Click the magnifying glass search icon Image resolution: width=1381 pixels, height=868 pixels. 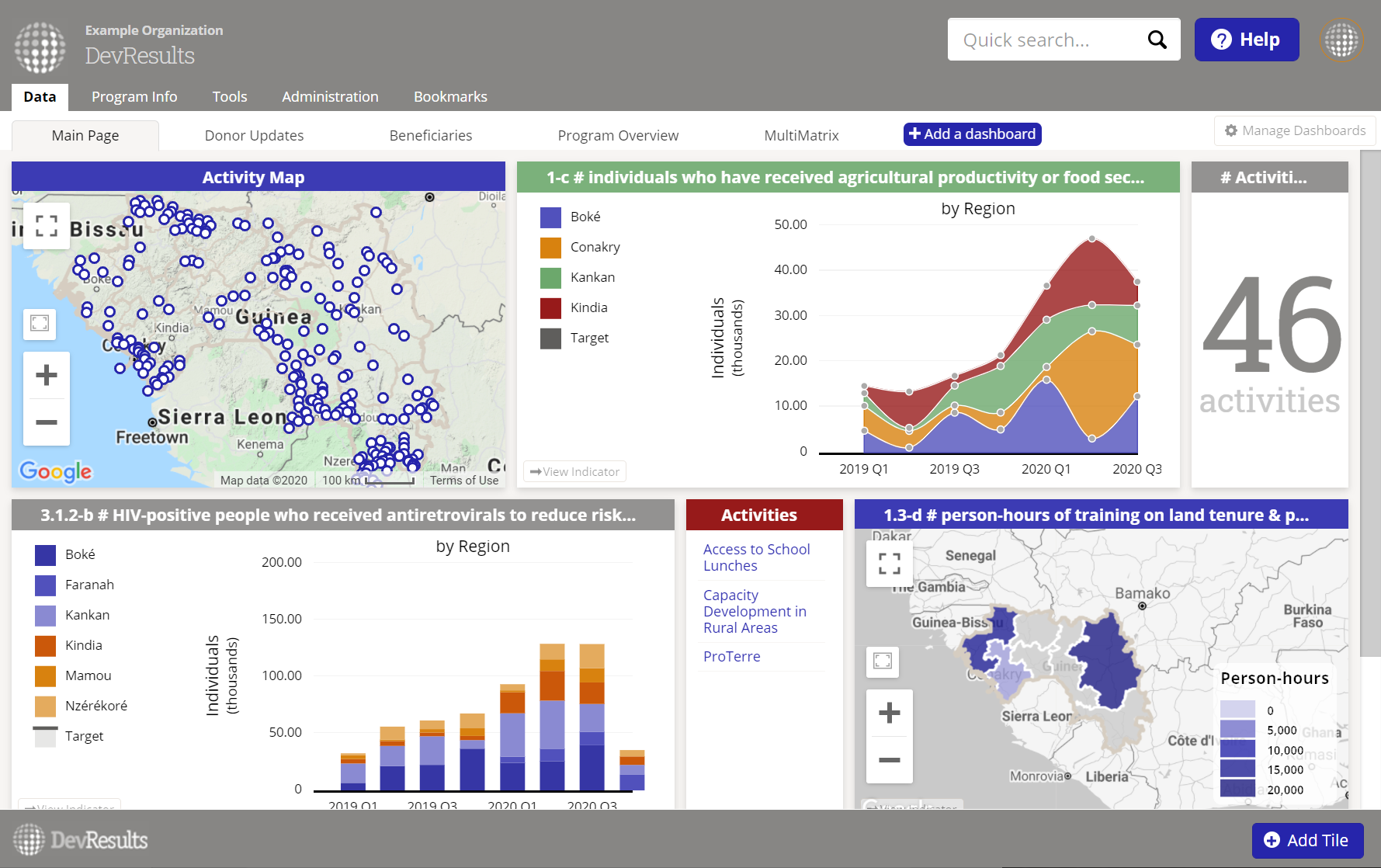[1157, 40]
